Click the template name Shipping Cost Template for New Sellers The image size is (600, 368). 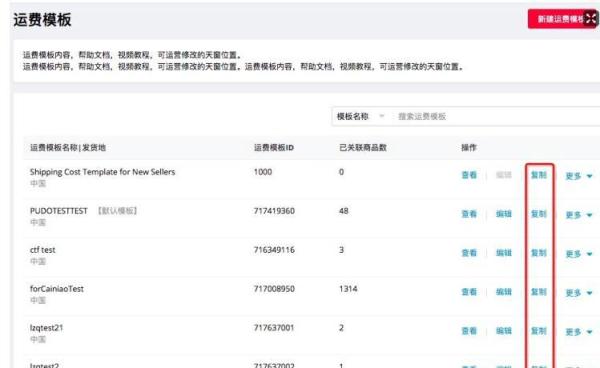102,172
